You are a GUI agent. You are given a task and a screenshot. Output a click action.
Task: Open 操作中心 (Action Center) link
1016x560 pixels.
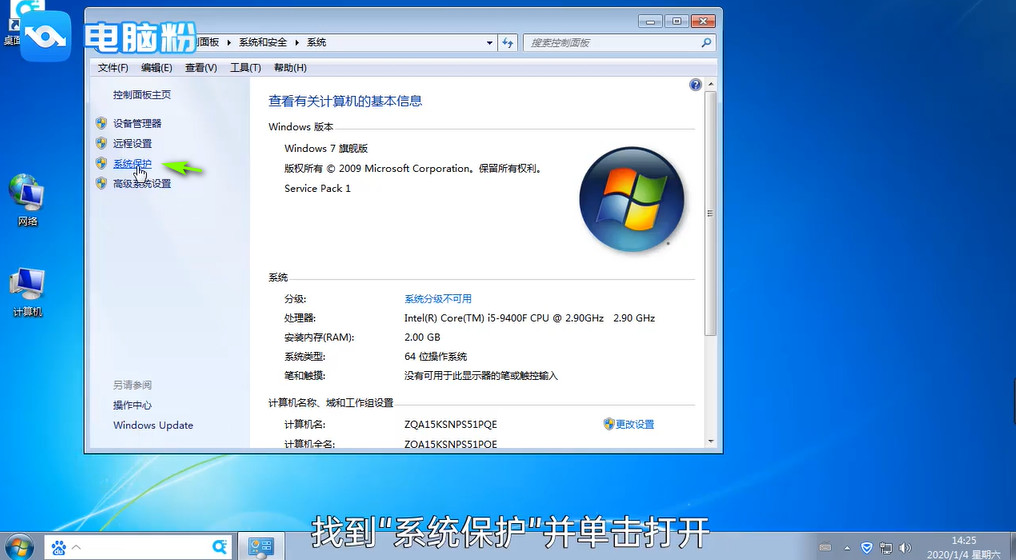click(x=132, y=405)
